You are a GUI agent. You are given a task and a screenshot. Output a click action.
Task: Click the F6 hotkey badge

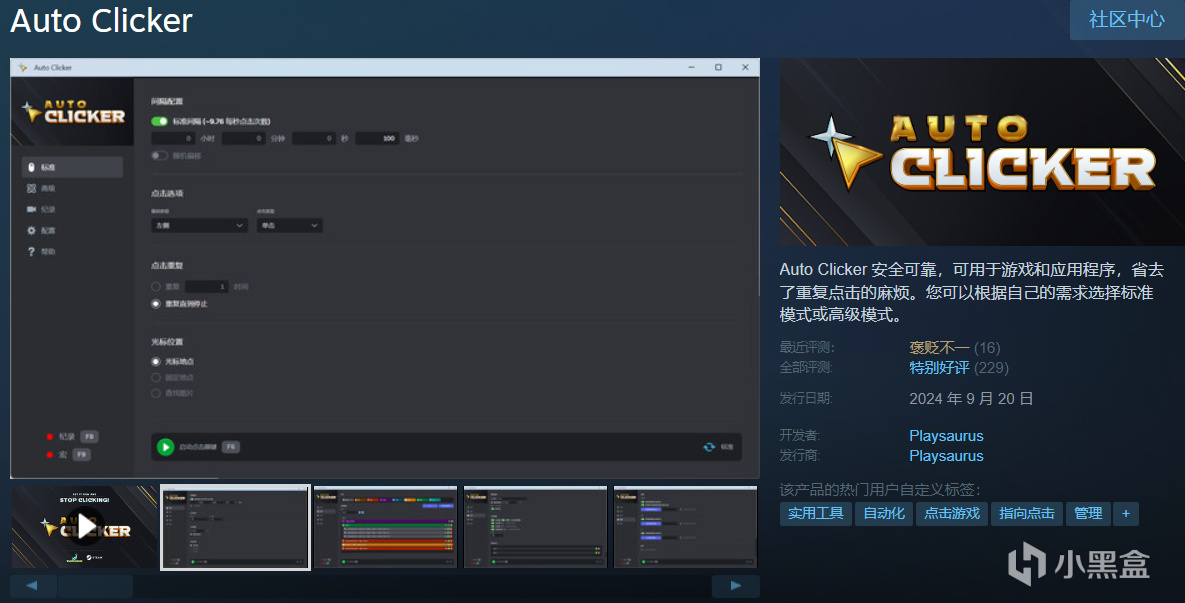pyautogui.click(x=231, y=447)
